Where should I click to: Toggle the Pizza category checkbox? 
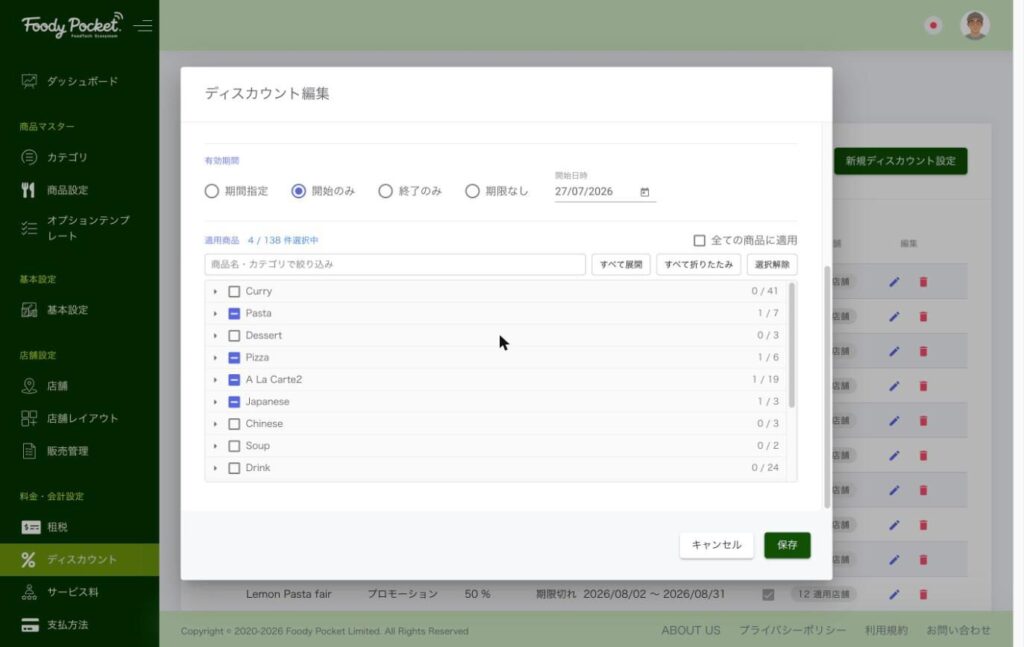(x=234, y=358)
